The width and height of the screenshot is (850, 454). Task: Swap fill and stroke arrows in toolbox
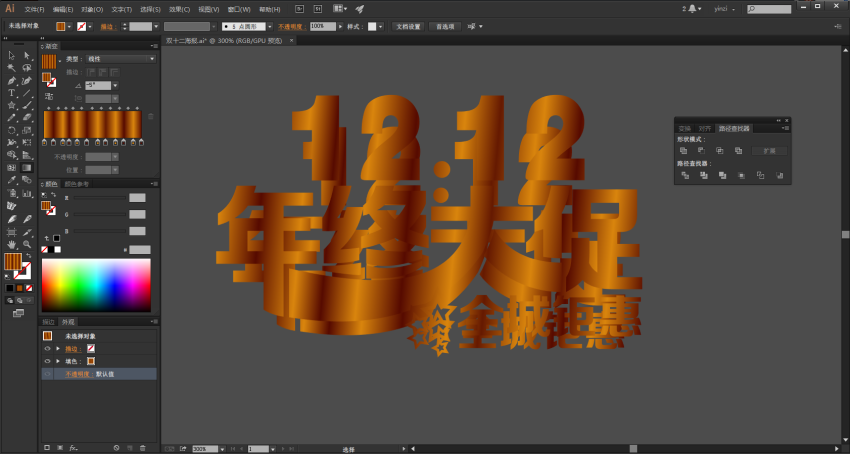(x=29, y=255)
